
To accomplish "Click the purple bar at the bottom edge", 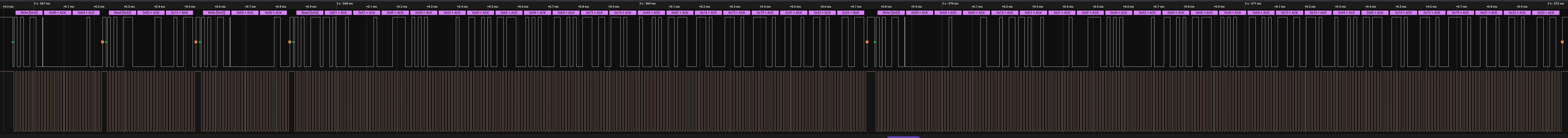I will (x=903, y=137).
